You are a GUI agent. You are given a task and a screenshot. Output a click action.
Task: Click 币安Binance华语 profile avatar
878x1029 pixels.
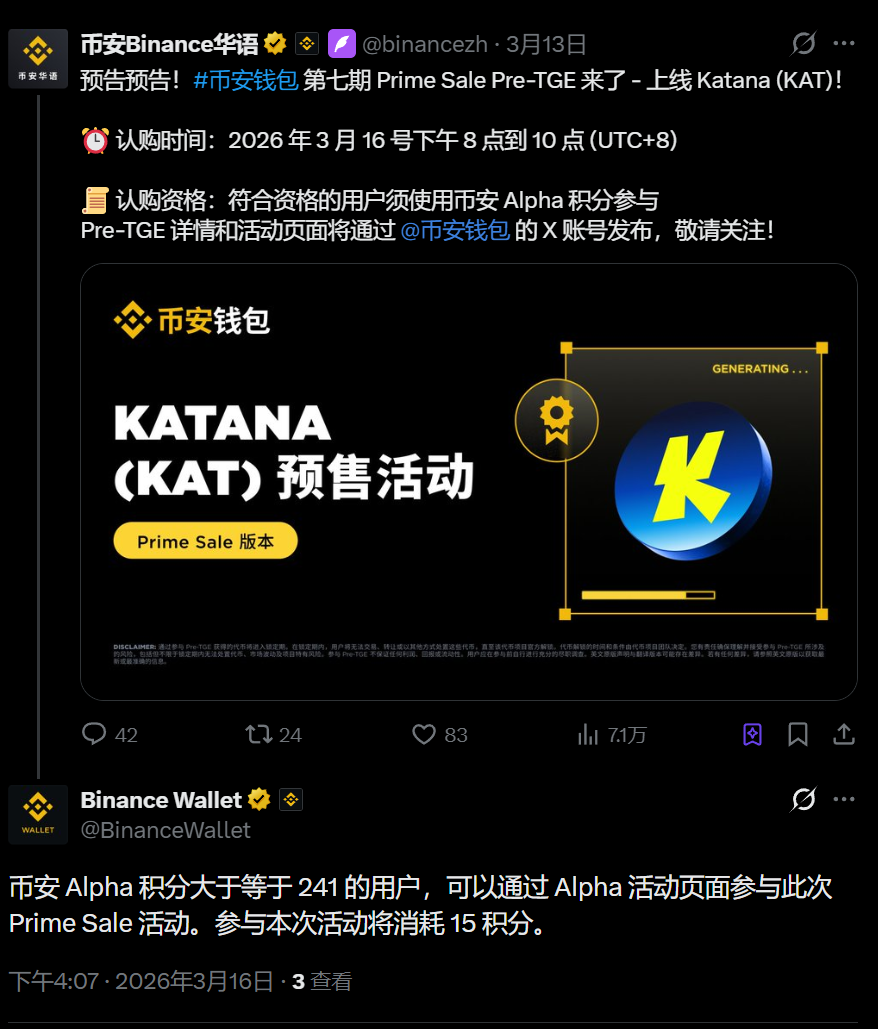coord(38,58)
